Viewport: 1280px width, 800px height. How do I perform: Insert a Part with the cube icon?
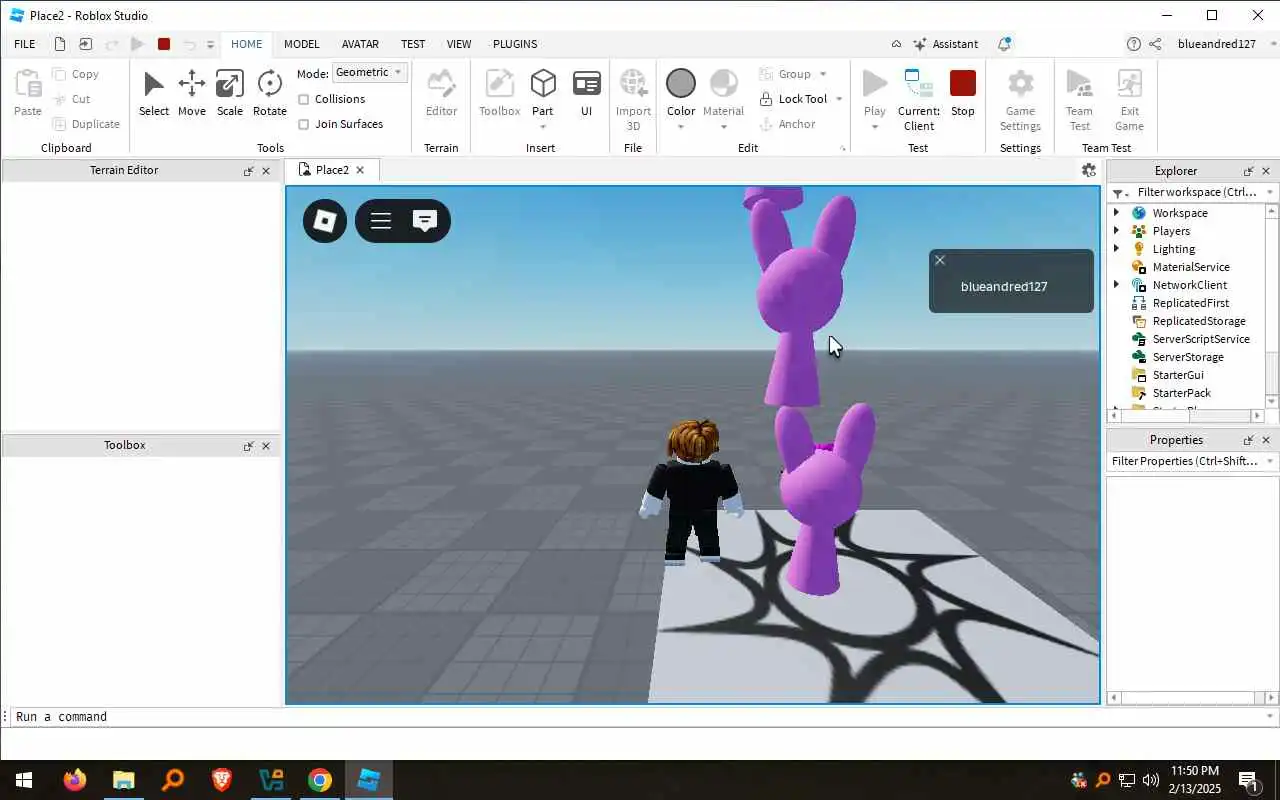coord(543,84)
